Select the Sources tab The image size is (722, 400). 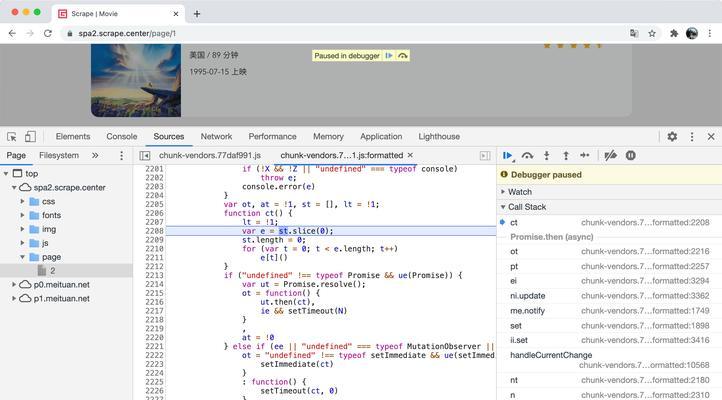pos(169,137)
